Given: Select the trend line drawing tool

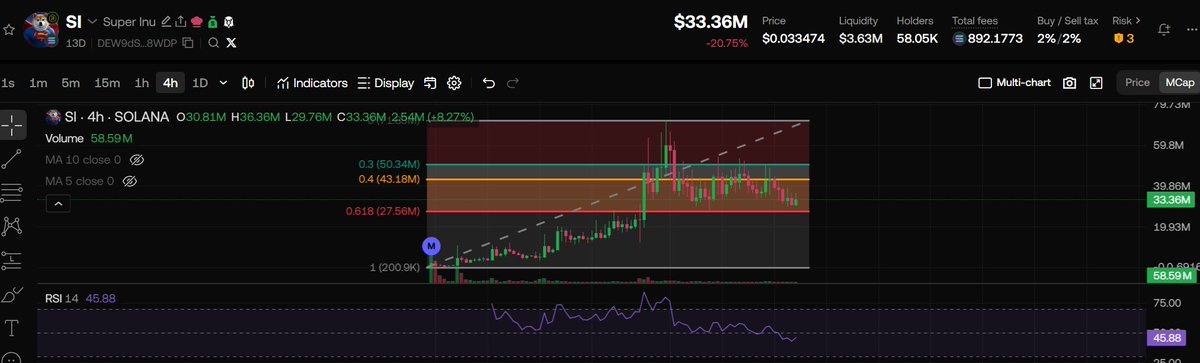Looking at the screenshot, I should point(12,158).
